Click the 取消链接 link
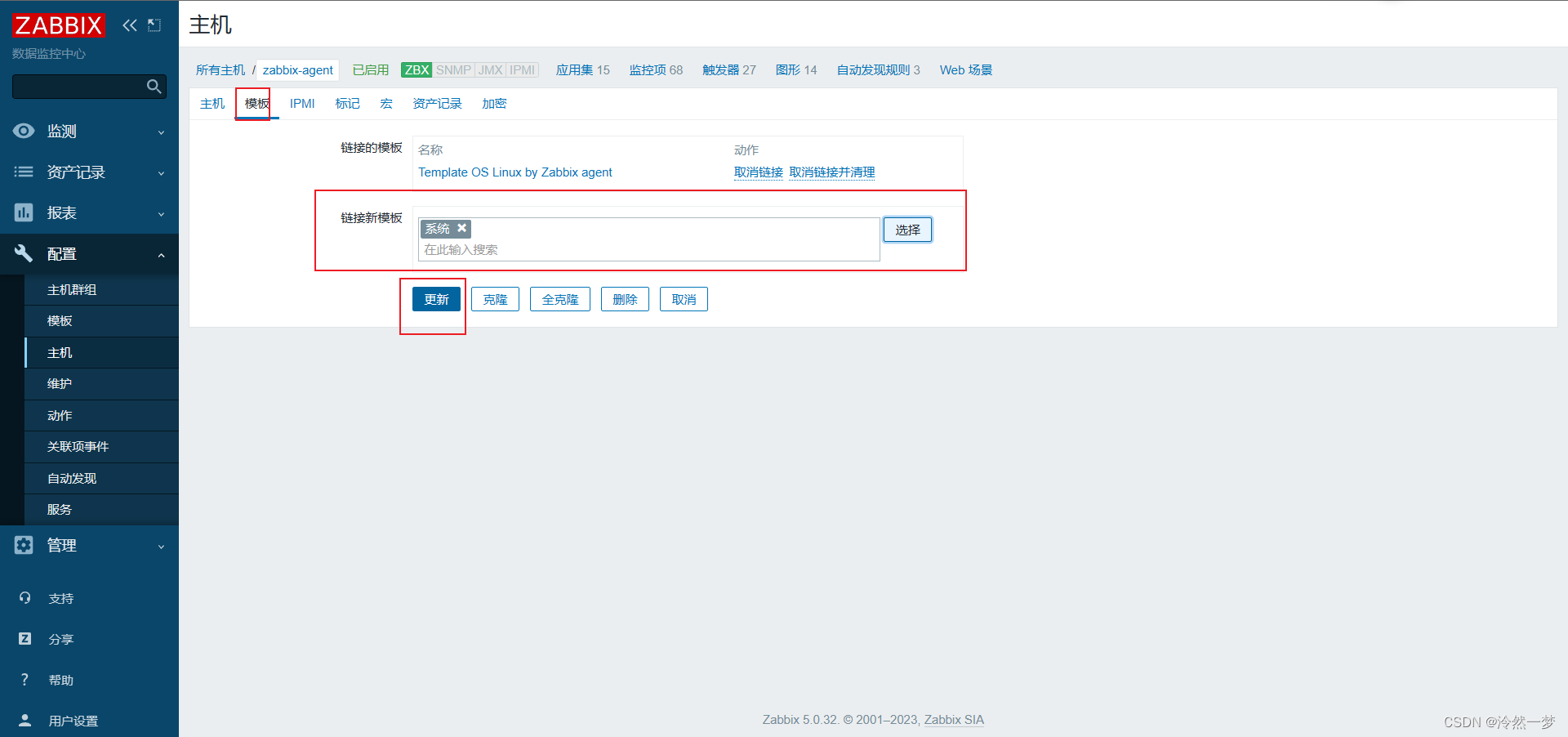Image resolution: width=1568 pixels, height=737 pixels. click(x=759, y=172)
